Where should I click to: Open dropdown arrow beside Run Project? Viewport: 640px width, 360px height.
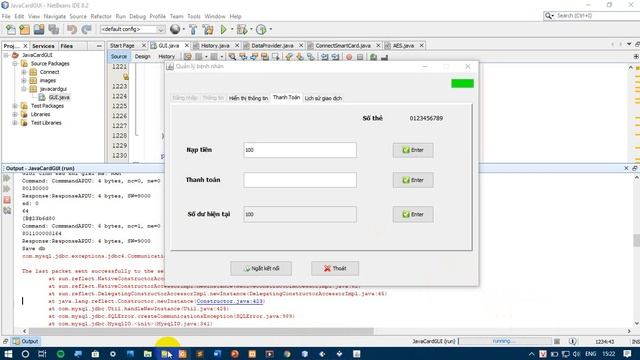(232, 29)
